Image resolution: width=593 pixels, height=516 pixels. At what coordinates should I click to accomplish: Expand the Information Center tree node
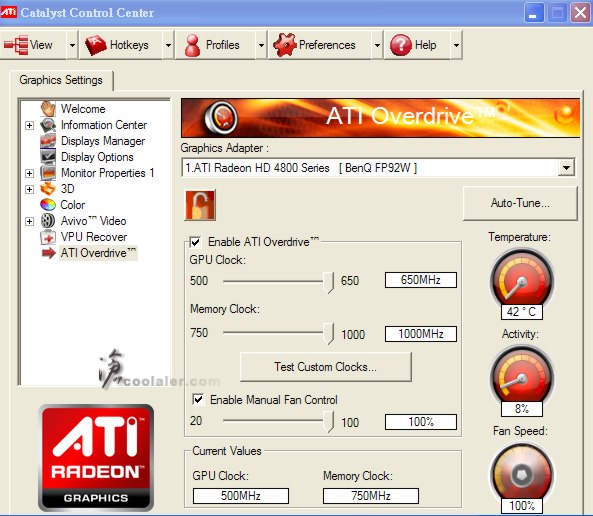coord(29,125)
